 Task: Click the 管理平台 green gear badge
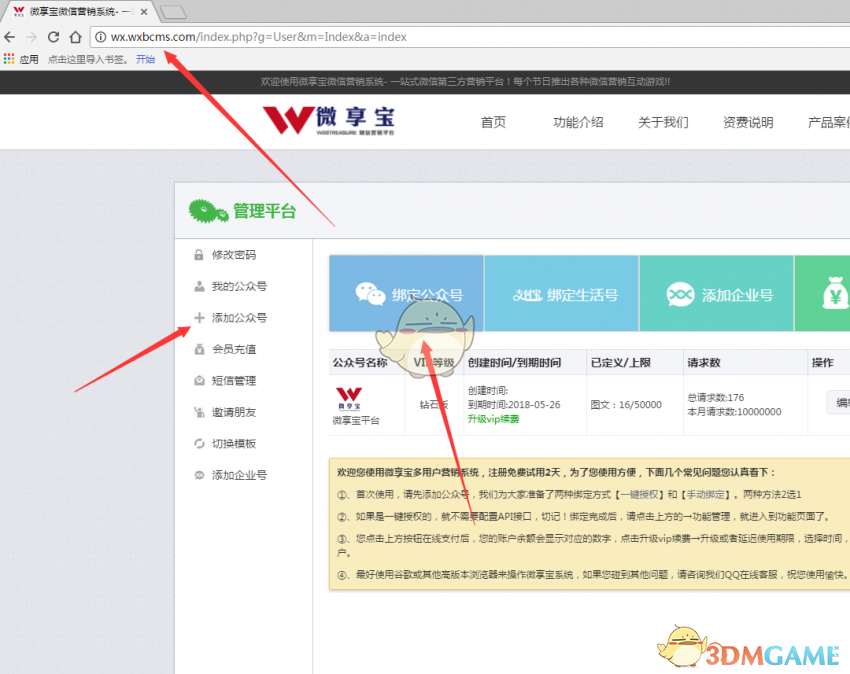click(205, 211)
